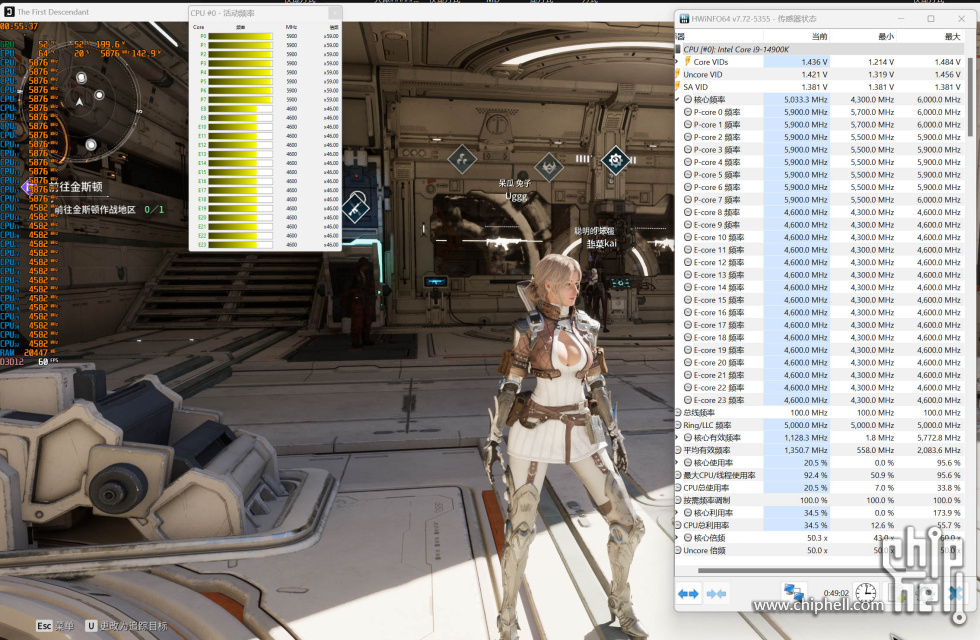
Task: Select the P-core 3 频率 row
Action: click(x=819, y=149)
